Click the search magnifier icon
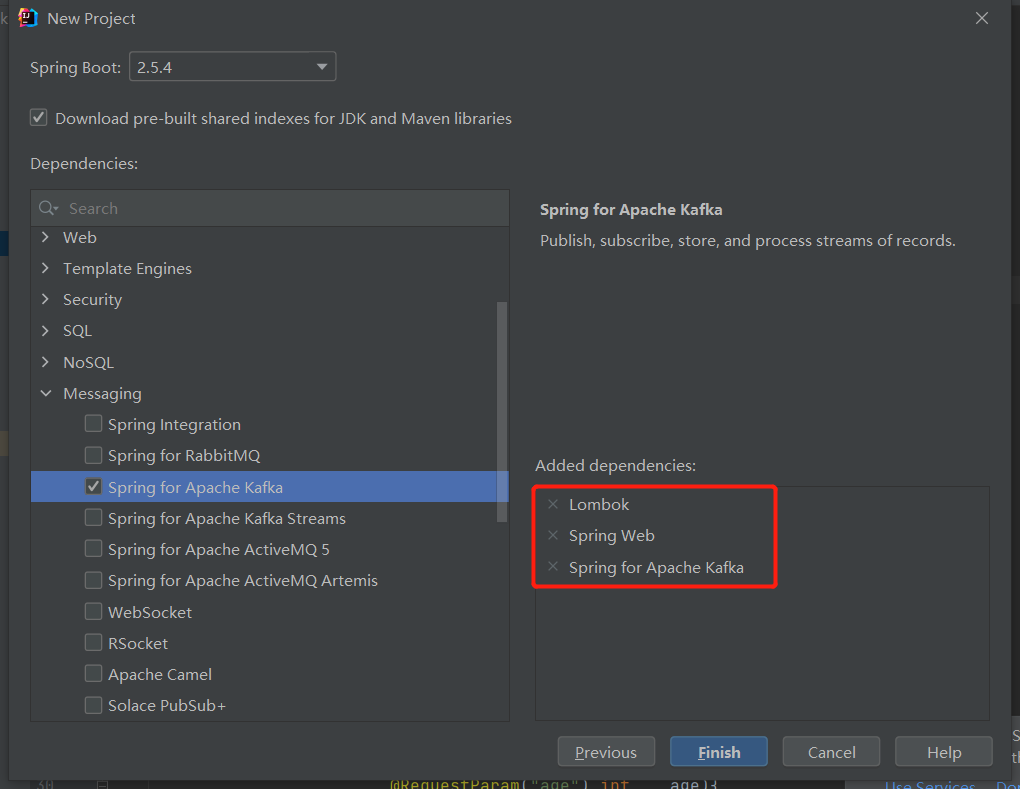 (48, 208)
